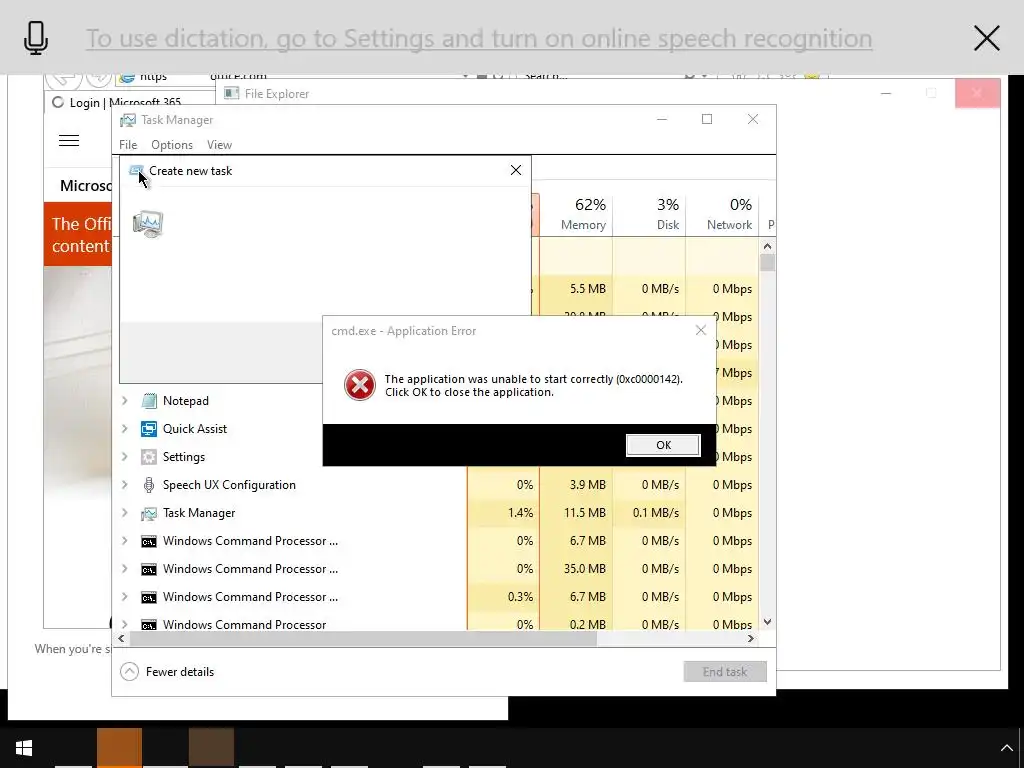
Task: Expand the last Windows Command Processor row
Action: tap(125, 624)
